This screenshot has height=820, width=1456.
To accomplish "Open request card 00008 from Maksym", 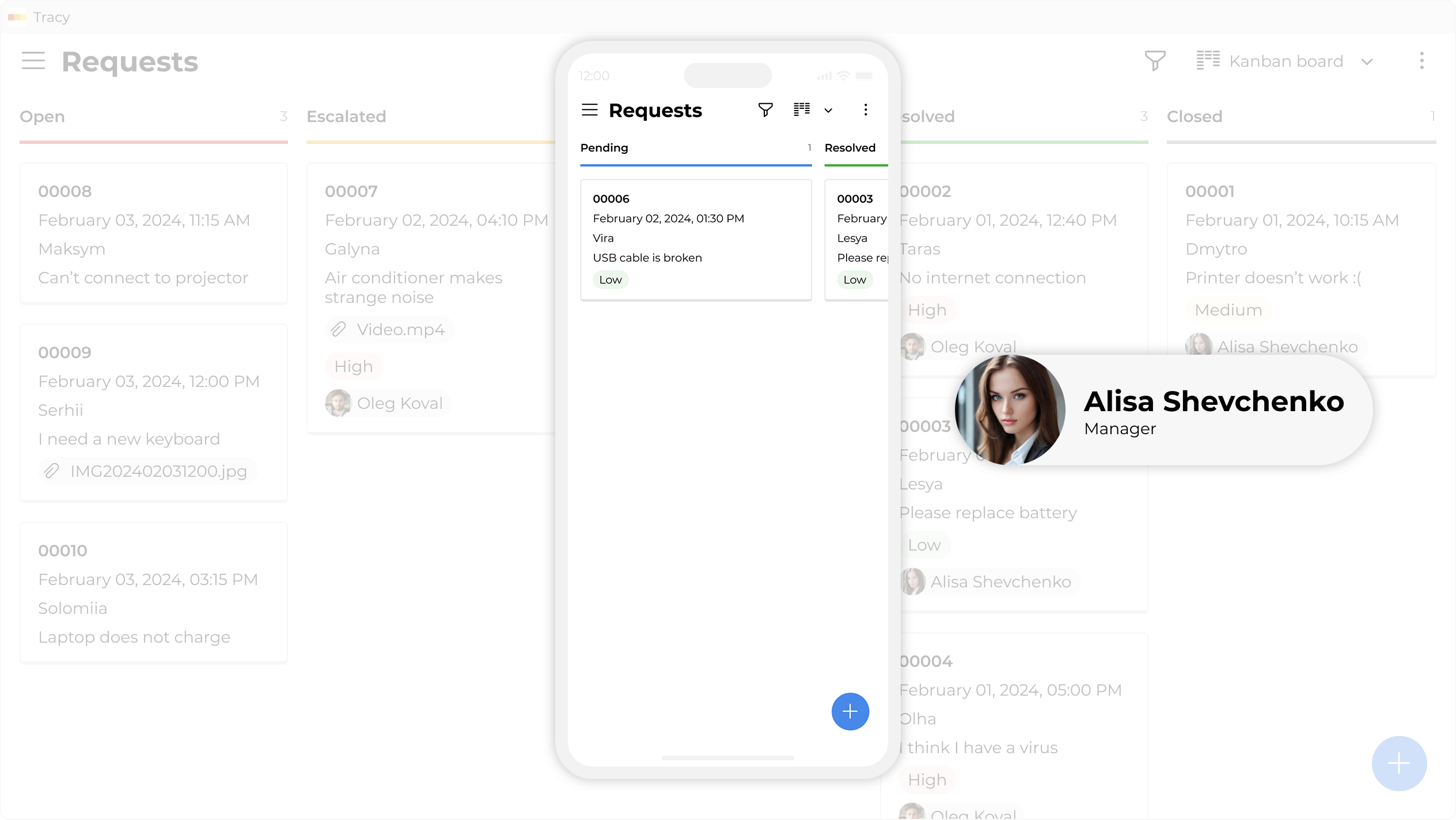I will (153, 233).
